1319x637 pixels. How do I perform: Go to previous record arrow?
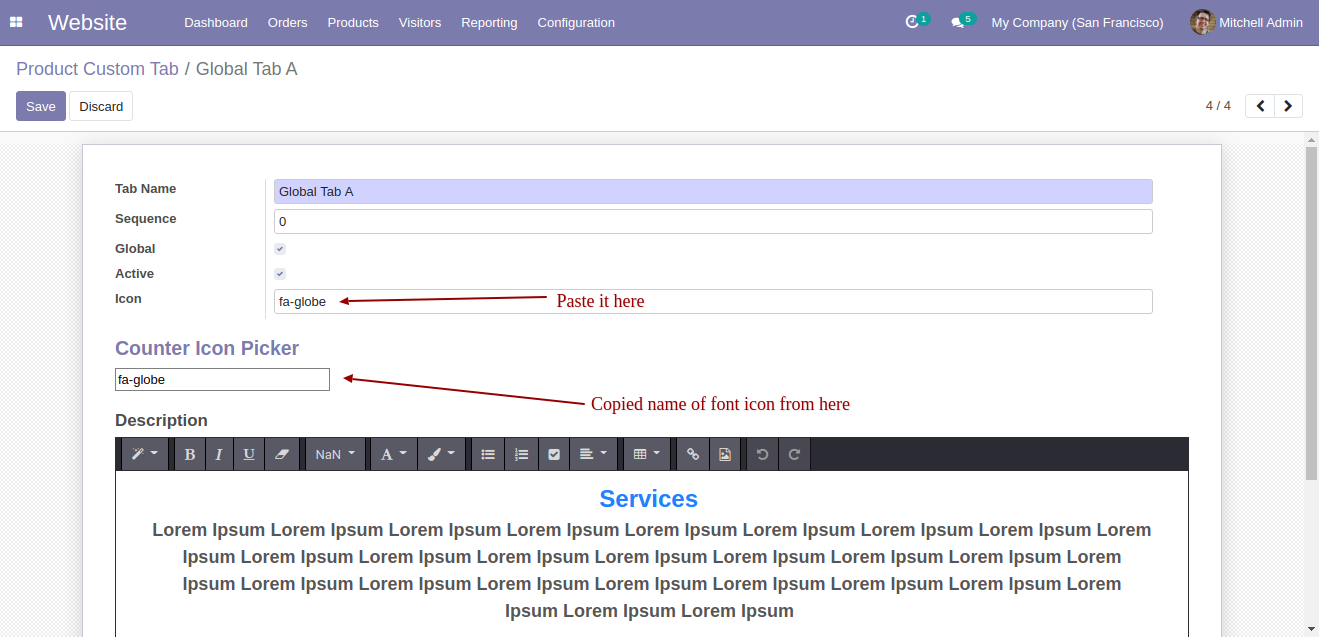pos(1260,106)
